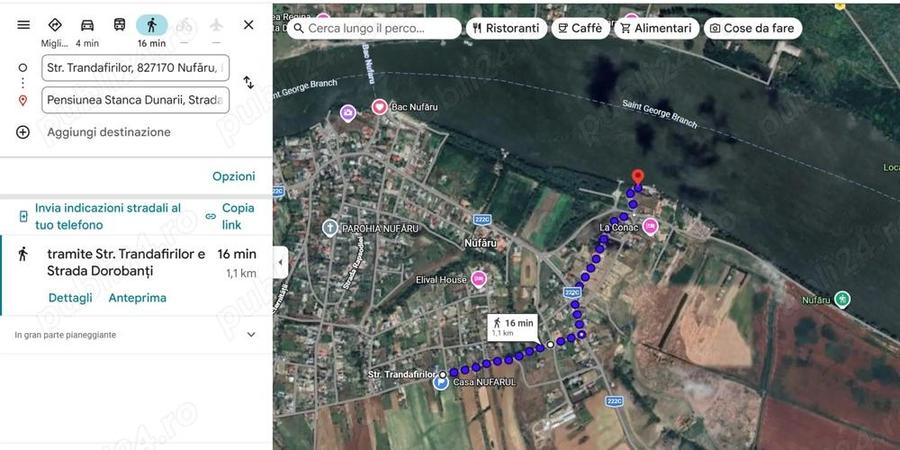Image resolution: width=900 pixels, height=450 pixels.
Task: Expand the 'In gran parte pianeggiante' chevron
Action: pyautogui.click(x=251, y=335)
